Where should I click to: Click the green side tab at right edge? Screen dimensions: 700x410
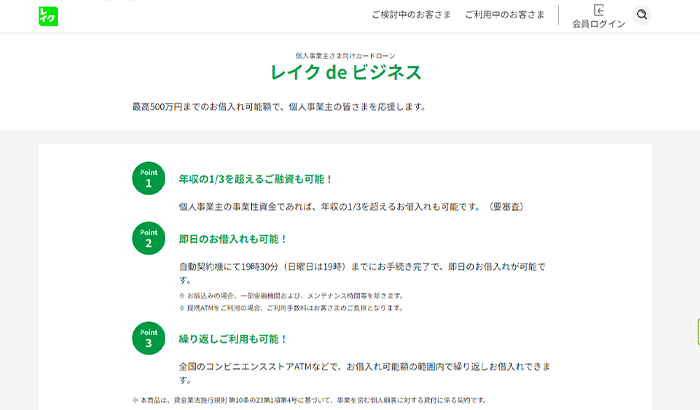(x=698, y=332)
